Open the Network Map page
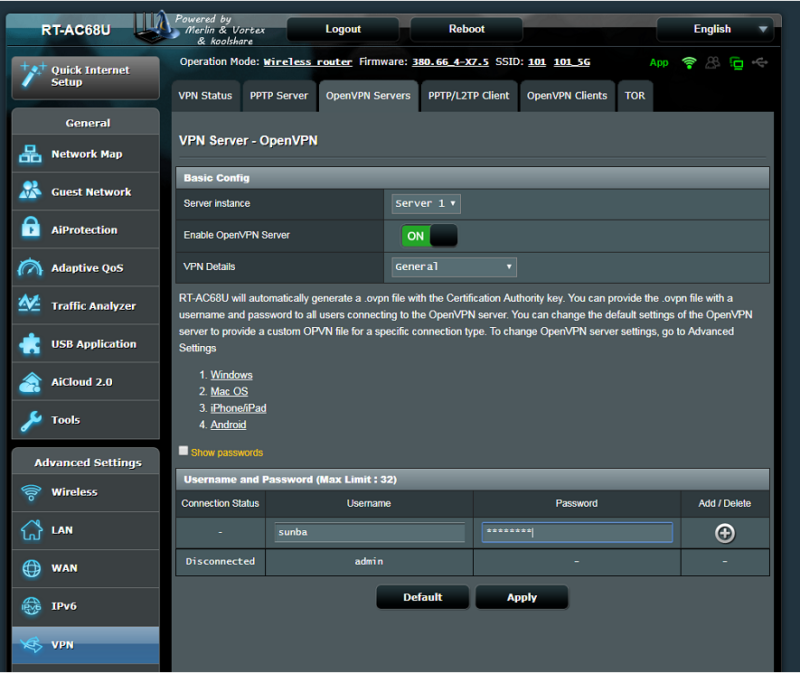Image resolution: width=800 pixels, height=673 pixels. click(x=84, y=153)
